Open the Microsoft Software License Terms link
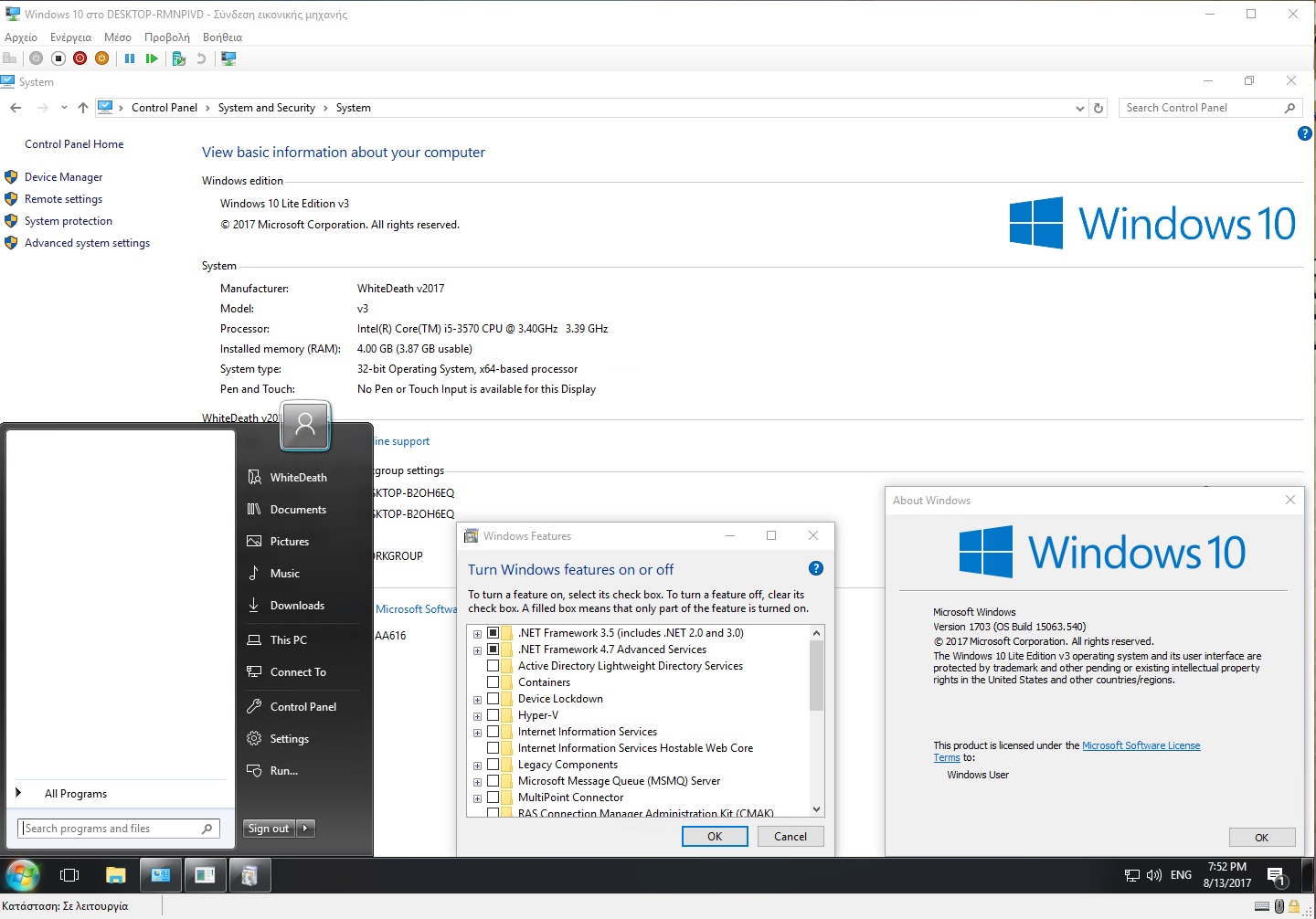 coord(1141,745)
